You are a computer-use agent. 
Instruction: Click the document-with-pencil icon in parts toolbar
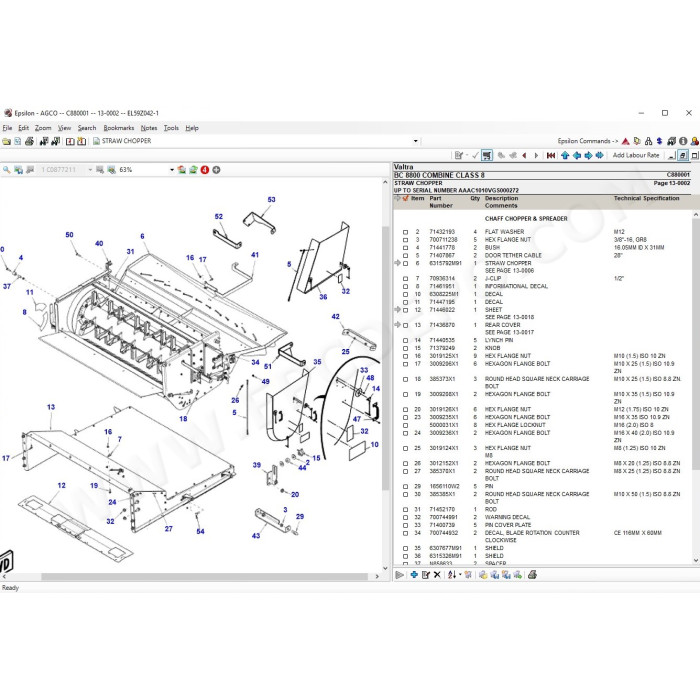458,155
